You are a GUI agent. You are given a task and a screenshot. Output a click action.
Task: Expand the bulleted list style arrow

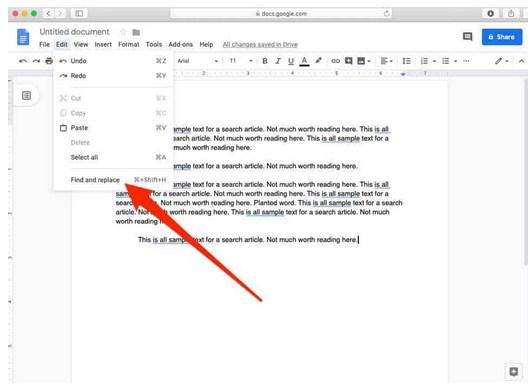(455, 61)
